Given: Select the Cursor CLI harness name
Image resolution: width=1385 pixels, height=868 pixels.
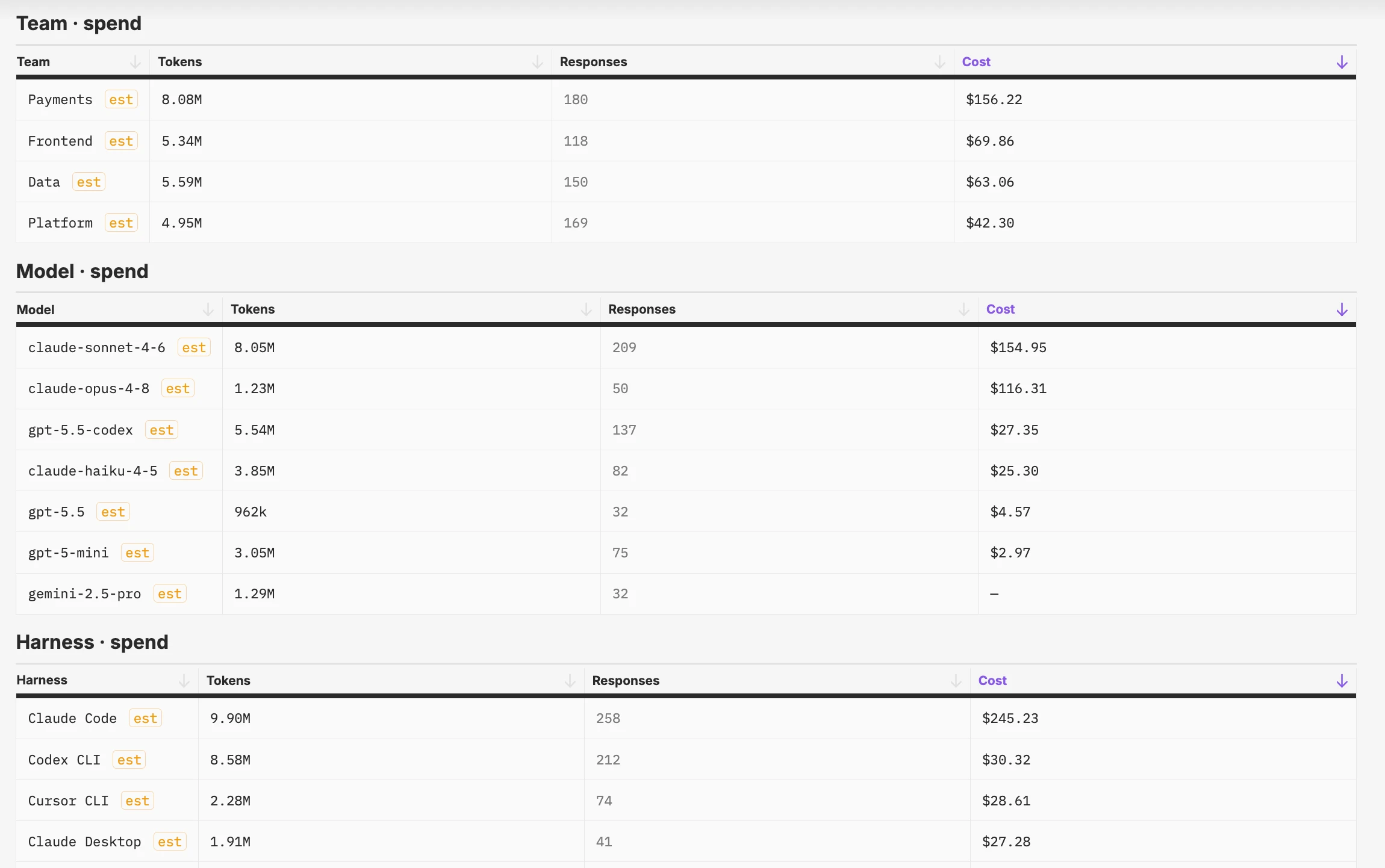Looking at the screenshot, I should click(x=69, y=801).
